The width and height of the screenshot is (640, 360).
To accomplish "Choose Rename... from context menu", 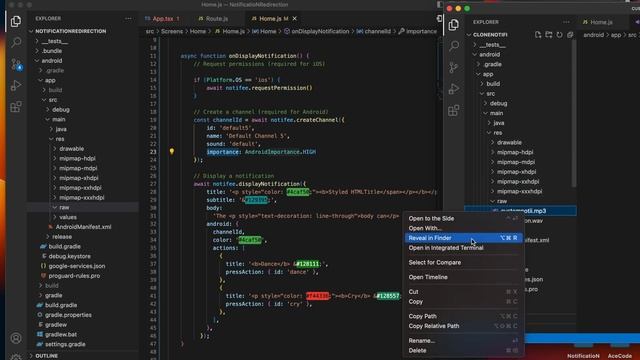I will (x=463, y=341).
